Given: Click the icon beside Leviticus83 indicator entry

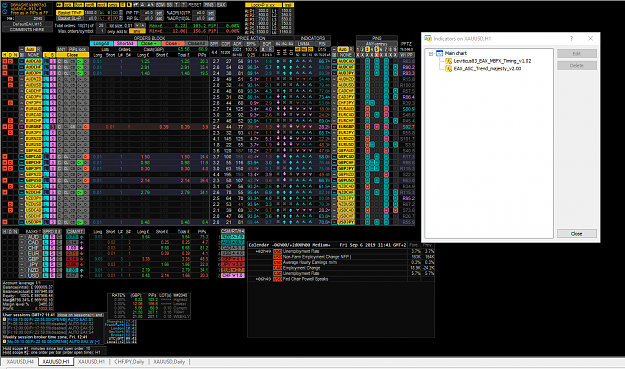Looking at the screenshot, I should [448, 61].
